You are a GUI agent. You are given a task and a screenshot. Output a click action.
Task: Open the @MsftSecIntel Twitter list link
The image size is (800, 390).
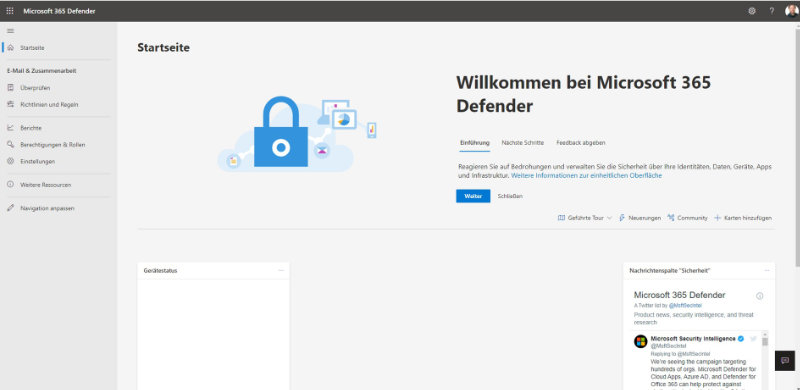685,305
